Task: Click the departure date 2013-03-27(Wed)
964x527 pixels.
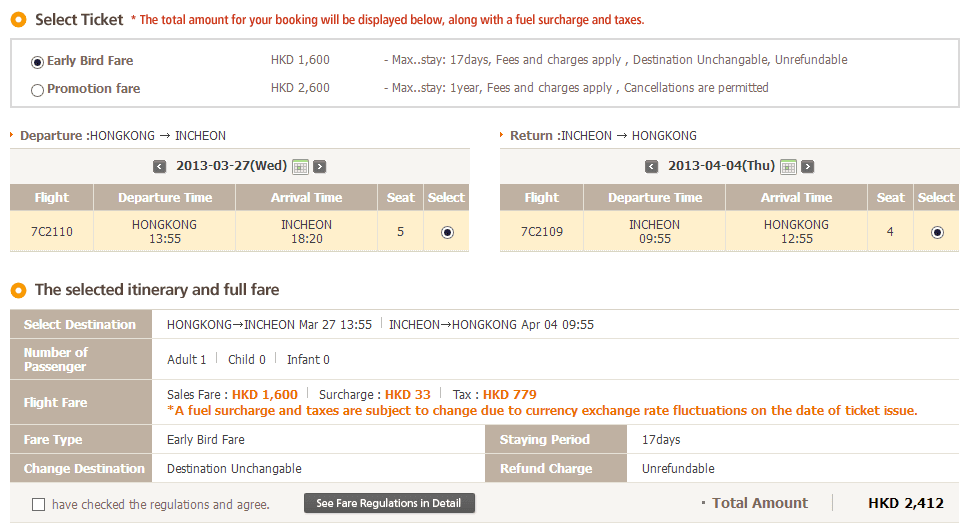Action: (231, 166)
